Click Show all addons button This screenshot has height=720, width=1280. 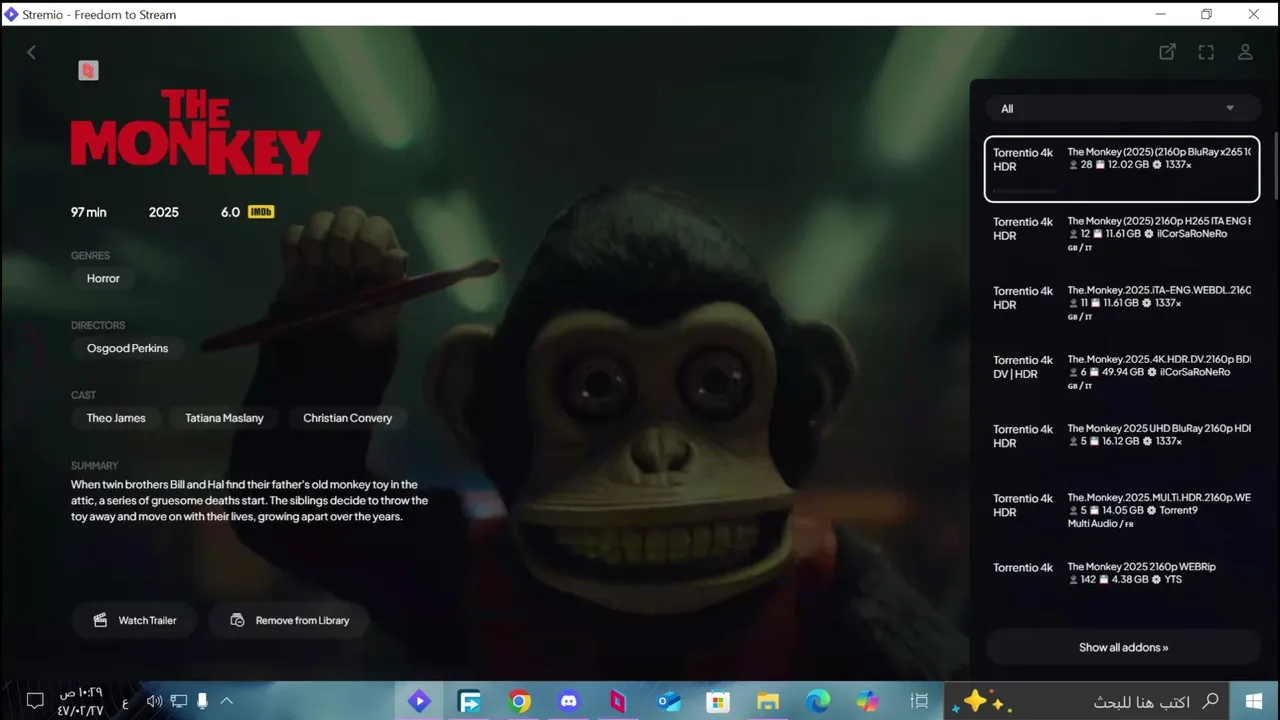click(x=1123, y=647)
